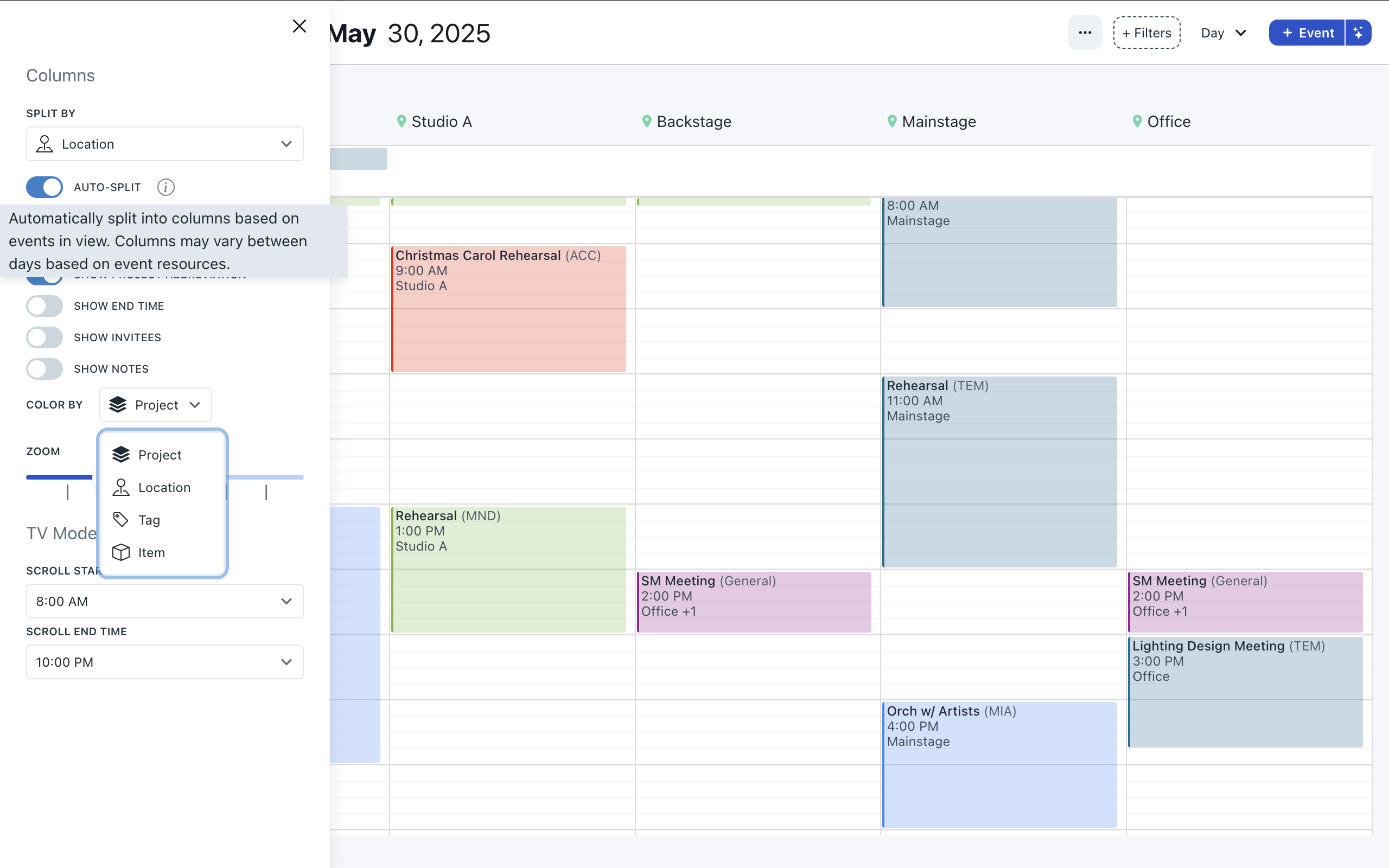Click the tag icon in the open dropdown
This screenshot has width=1389, height=868.
coord(120,520)
